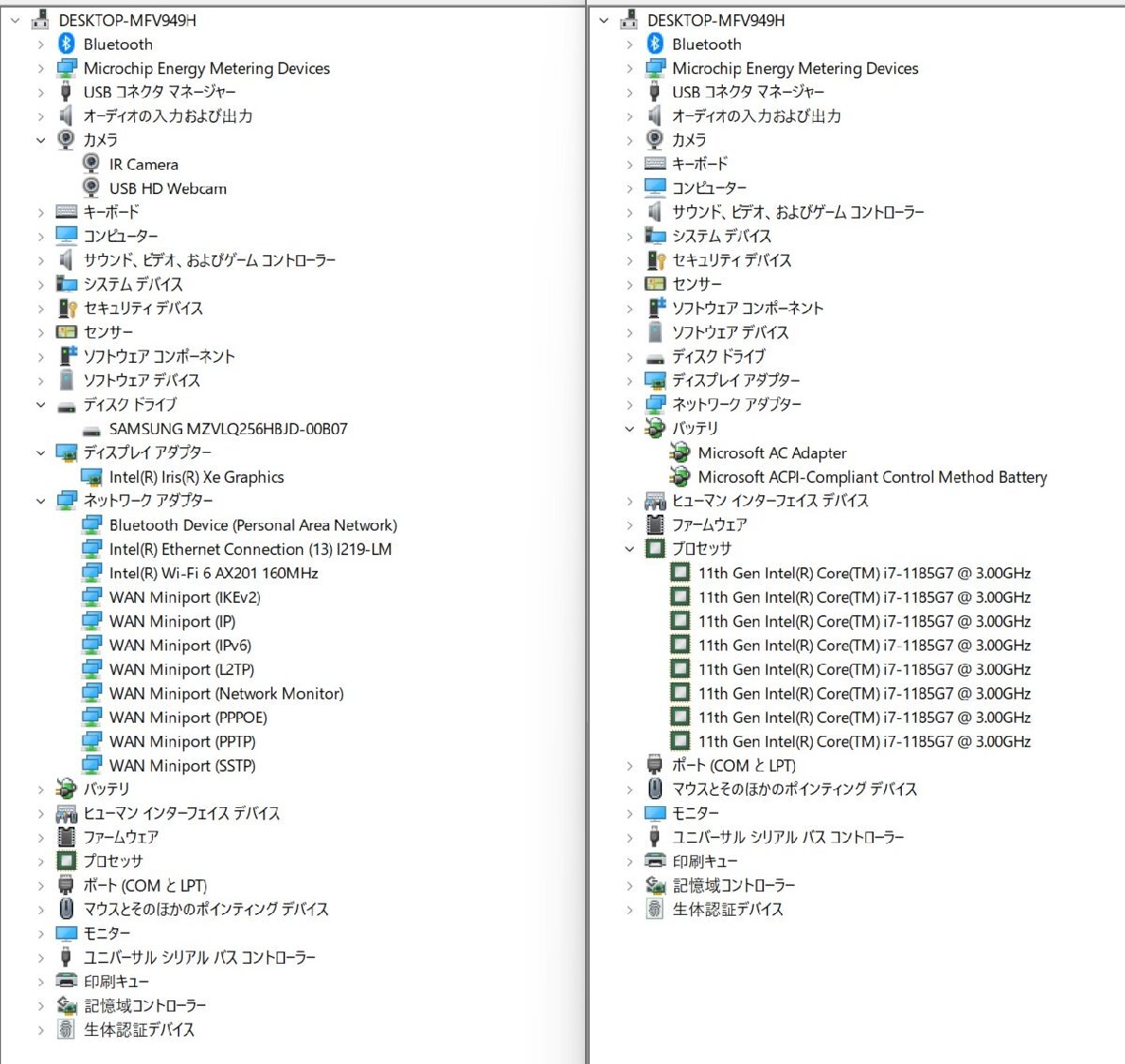Click the Wi-Fi 6 AX201 adapter icon
The width and height of the screenshot is (1125, 1064).
coord(91,574)
